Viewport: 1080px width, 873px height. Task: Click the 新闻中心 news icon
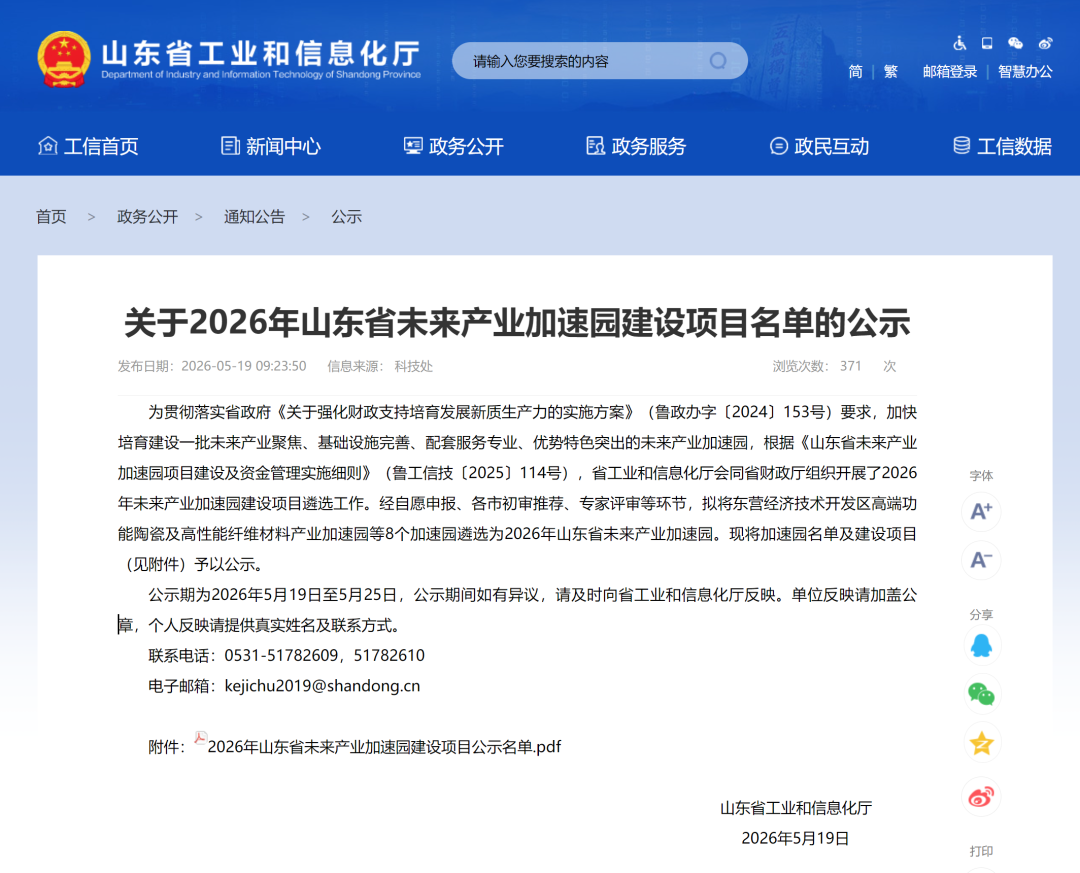[230, 145]
